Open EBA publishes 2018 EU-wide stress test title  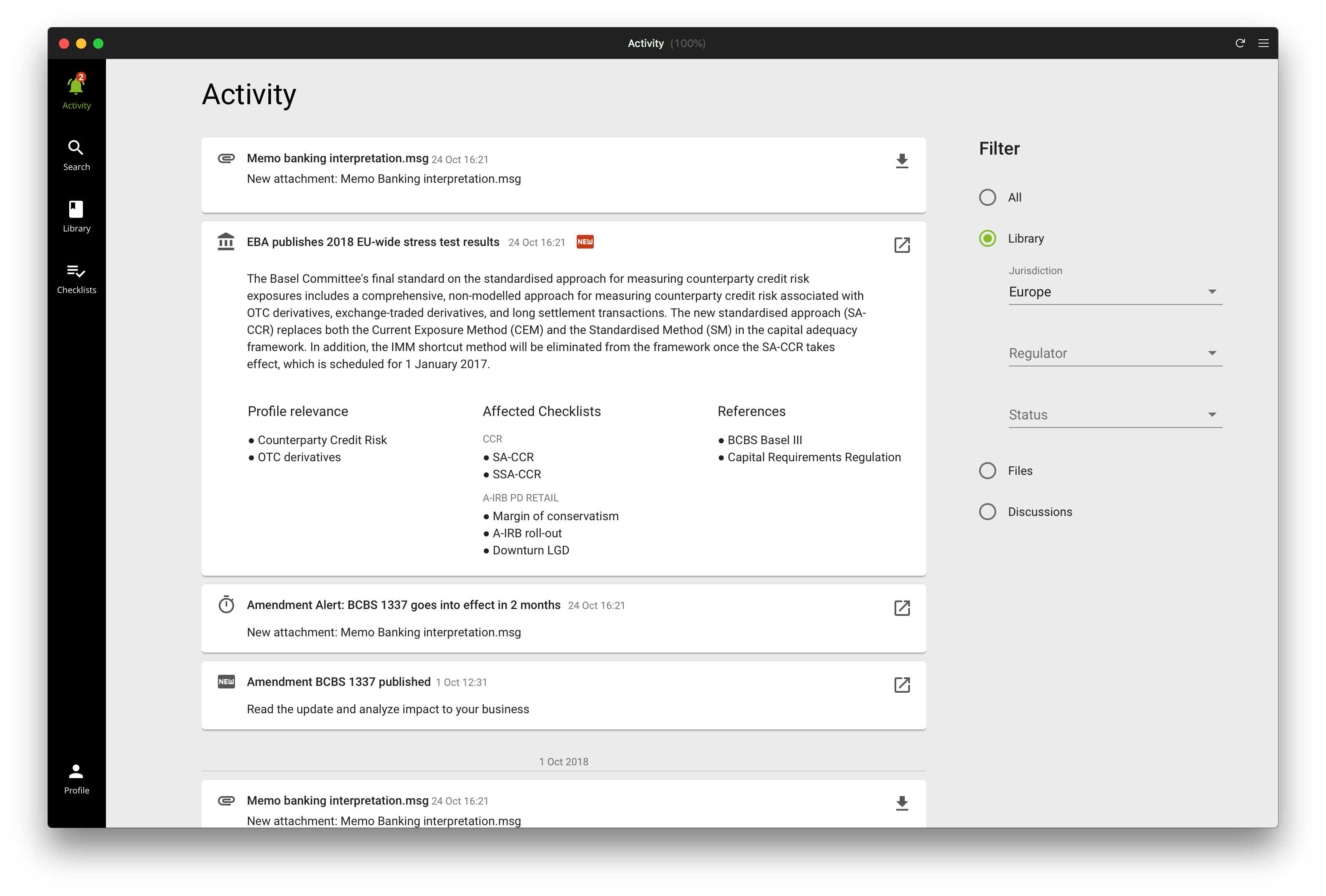point(373,242)
